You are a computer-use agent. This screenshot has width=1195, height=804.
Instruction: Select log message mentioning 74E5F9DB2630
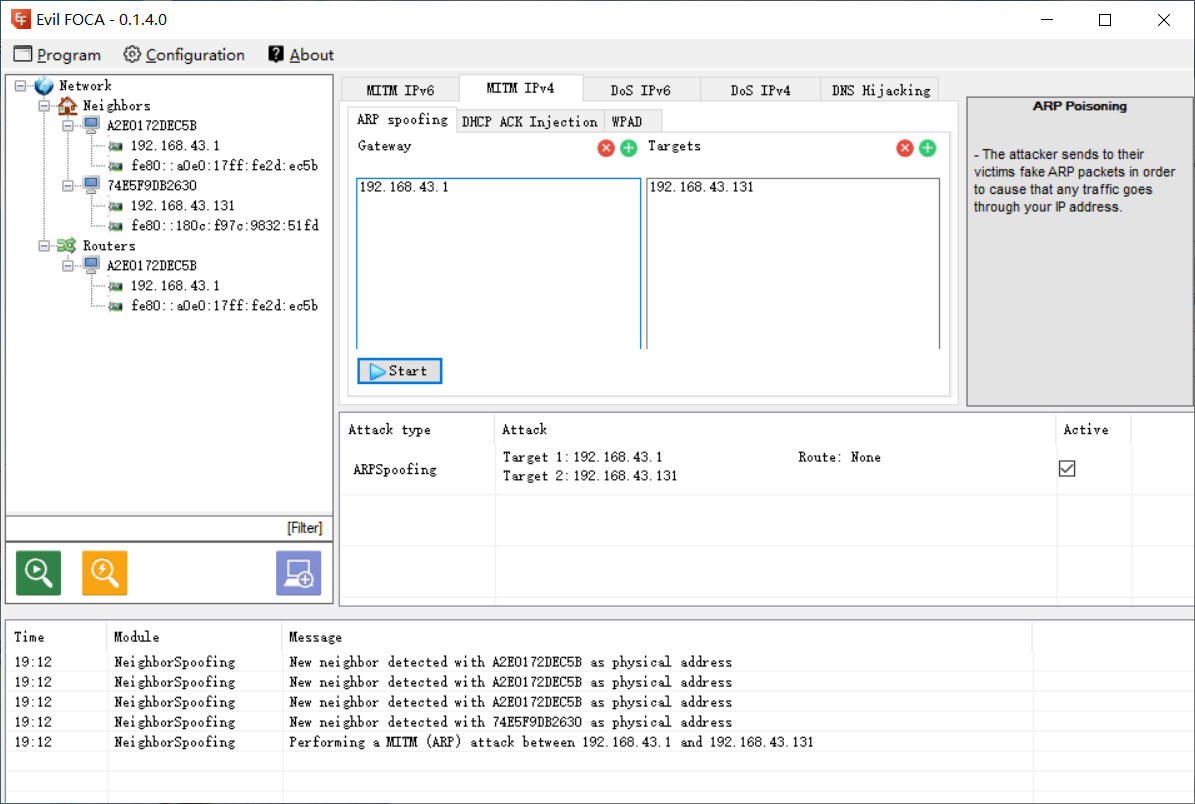pos(511,722)
